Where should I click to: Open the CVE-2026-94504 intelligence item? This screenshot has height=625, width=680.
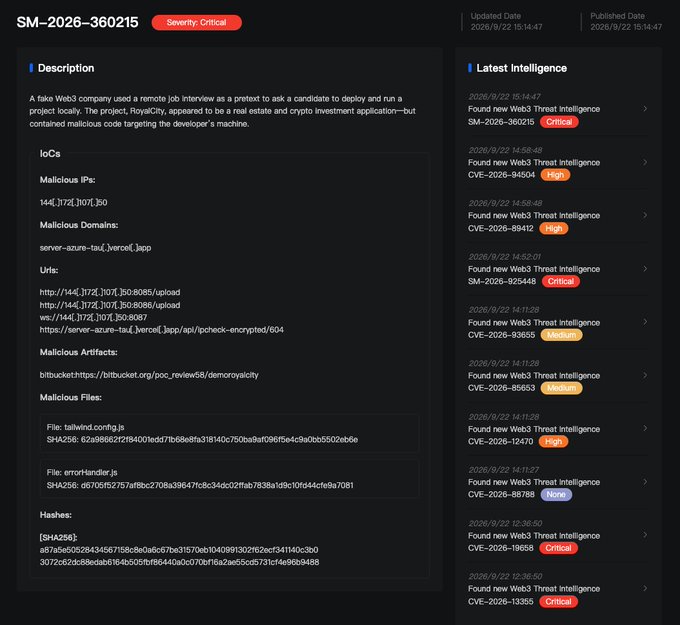tap(558, 163)
